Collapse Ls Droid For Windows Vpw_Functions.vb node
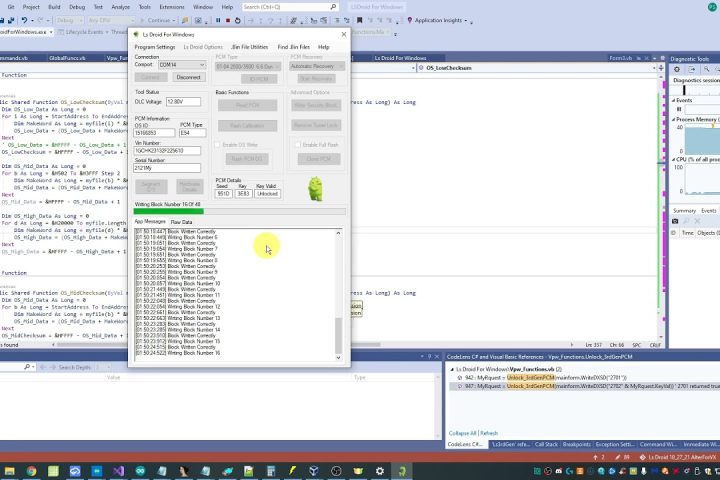 point(452,369)
